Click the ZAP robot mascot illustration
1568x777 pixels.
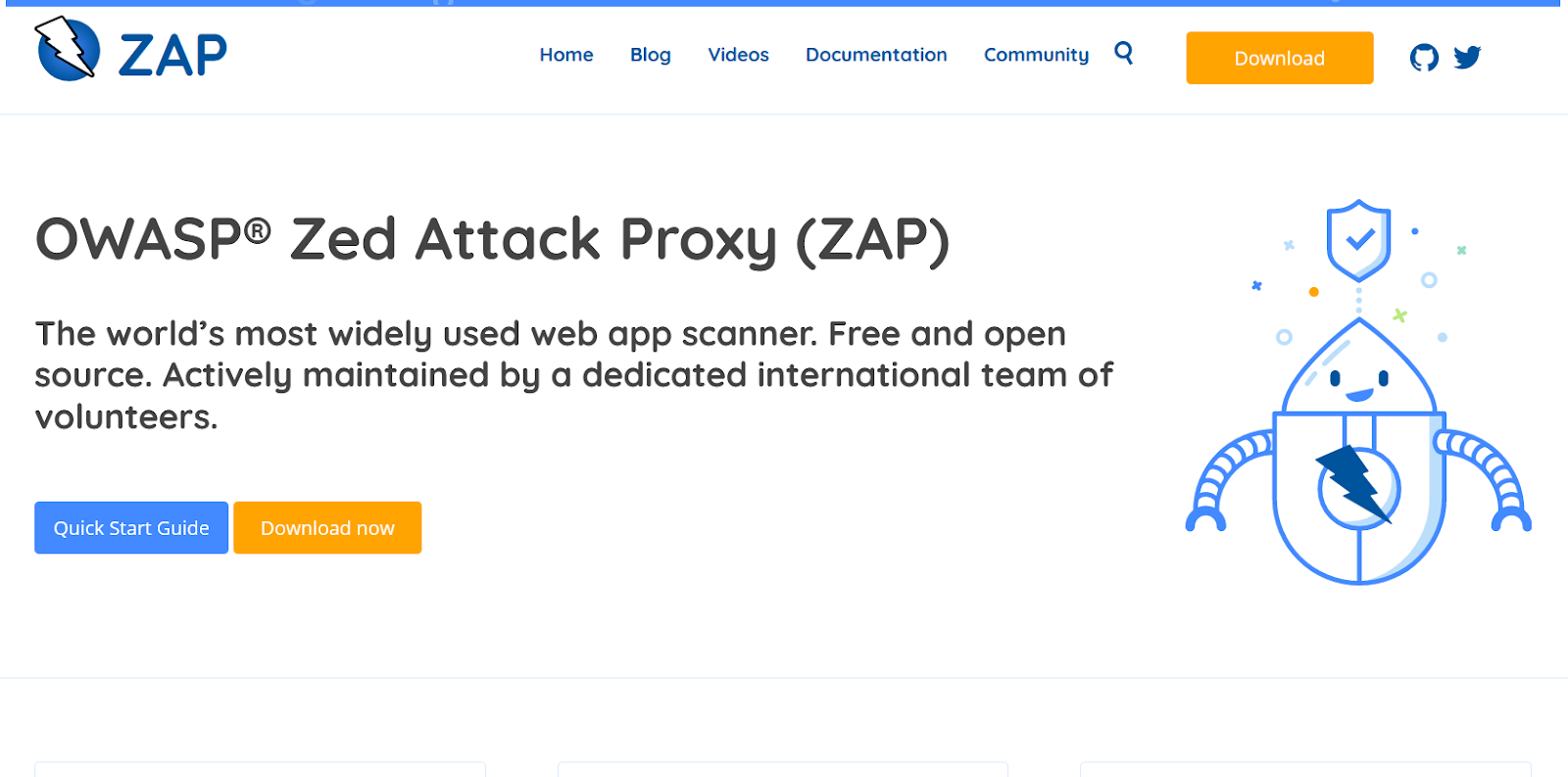click(1358, 392)
